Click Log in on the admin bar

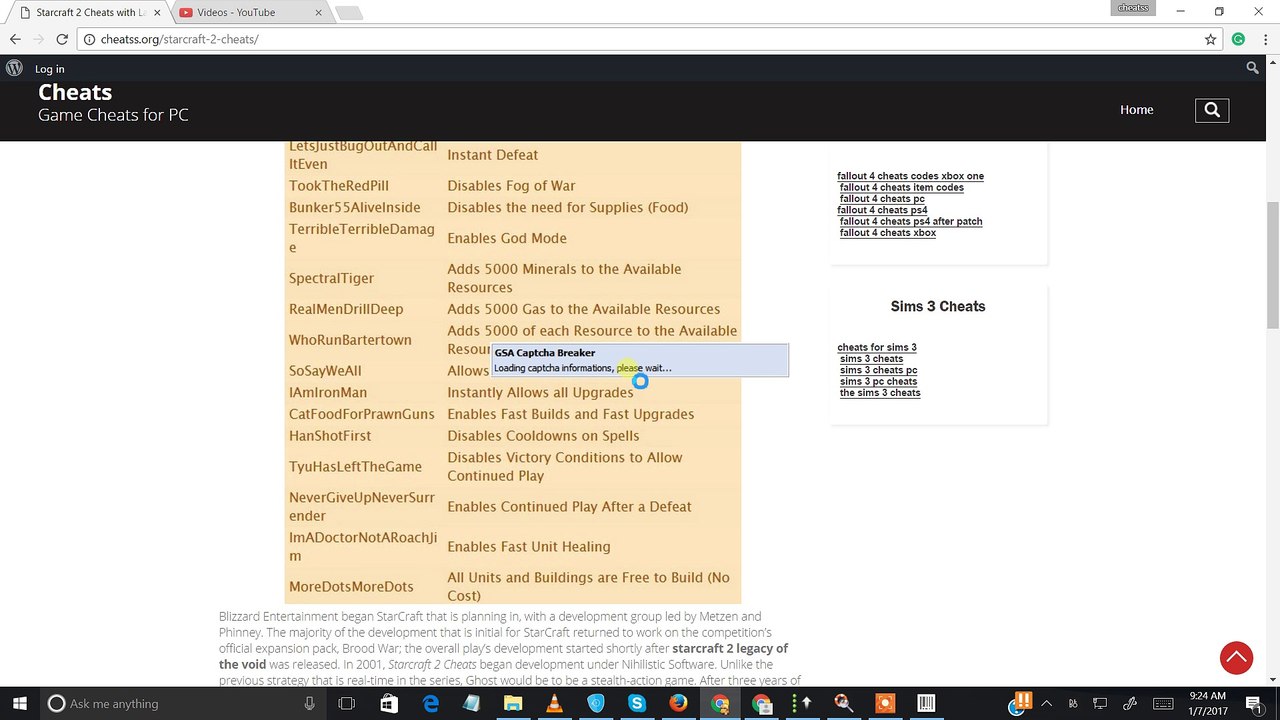tap(49, 69)
